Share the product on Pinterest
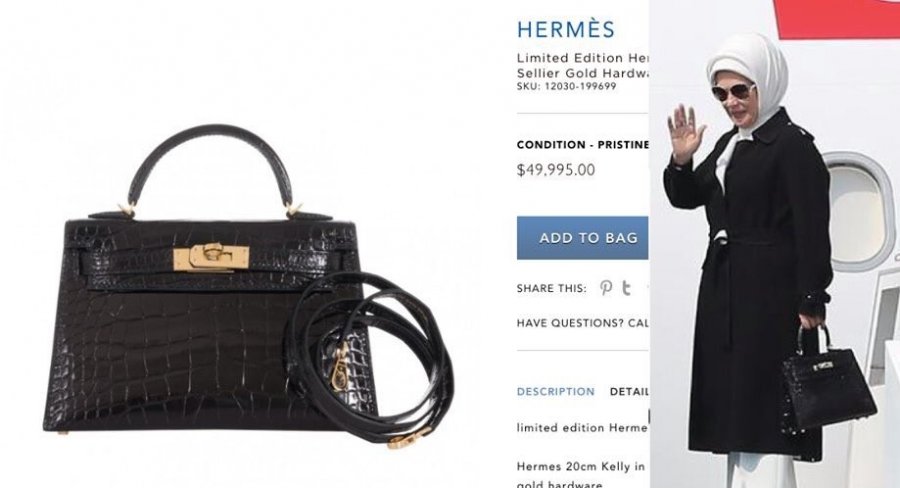This screenshot has height=488, width=900. click(606, 288)
